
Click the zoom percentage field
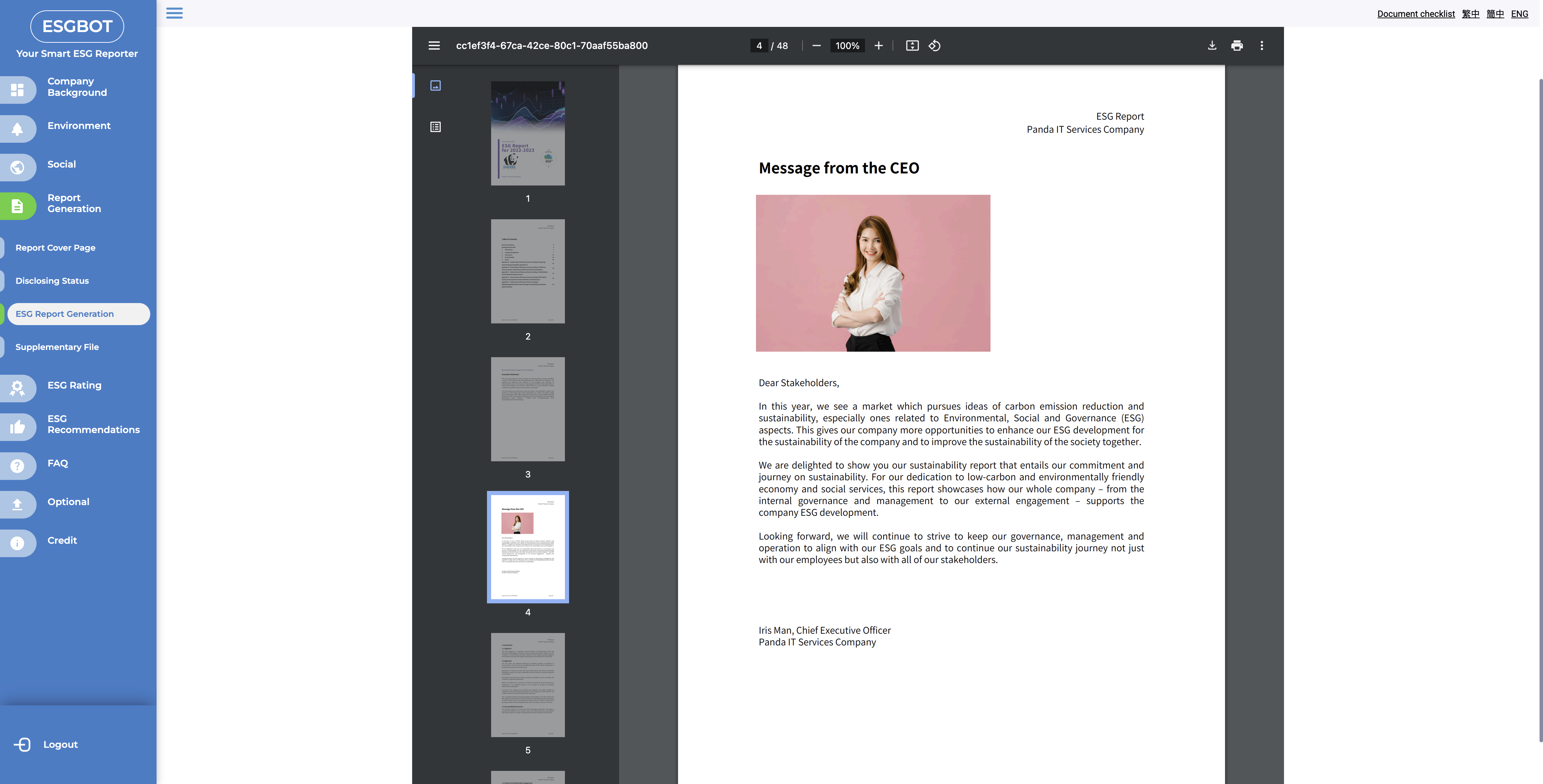click(847, 46)
